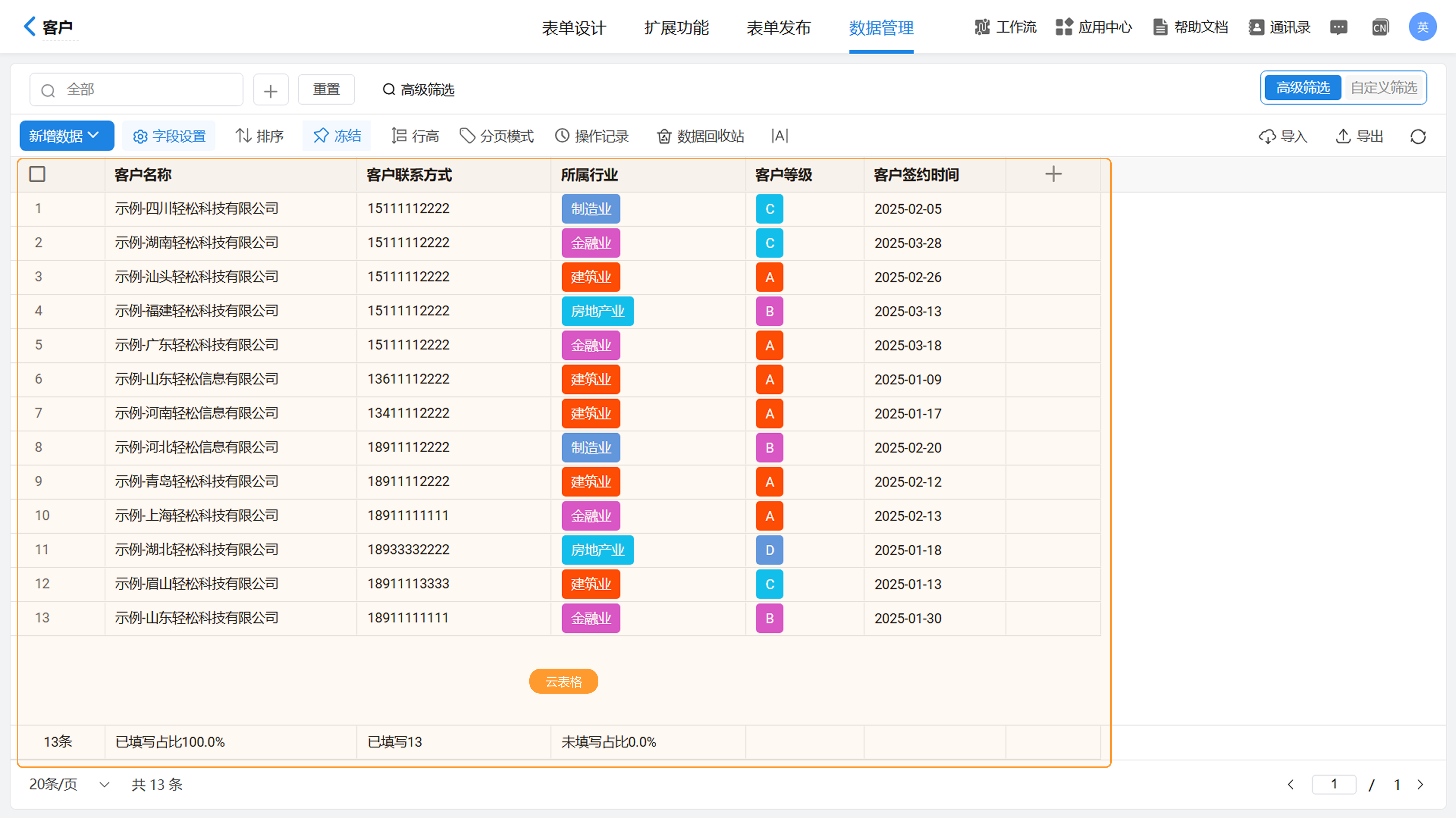Click 制造业 tag in row 1
This screenshot has width=1456, height=818.
[591, 209]
